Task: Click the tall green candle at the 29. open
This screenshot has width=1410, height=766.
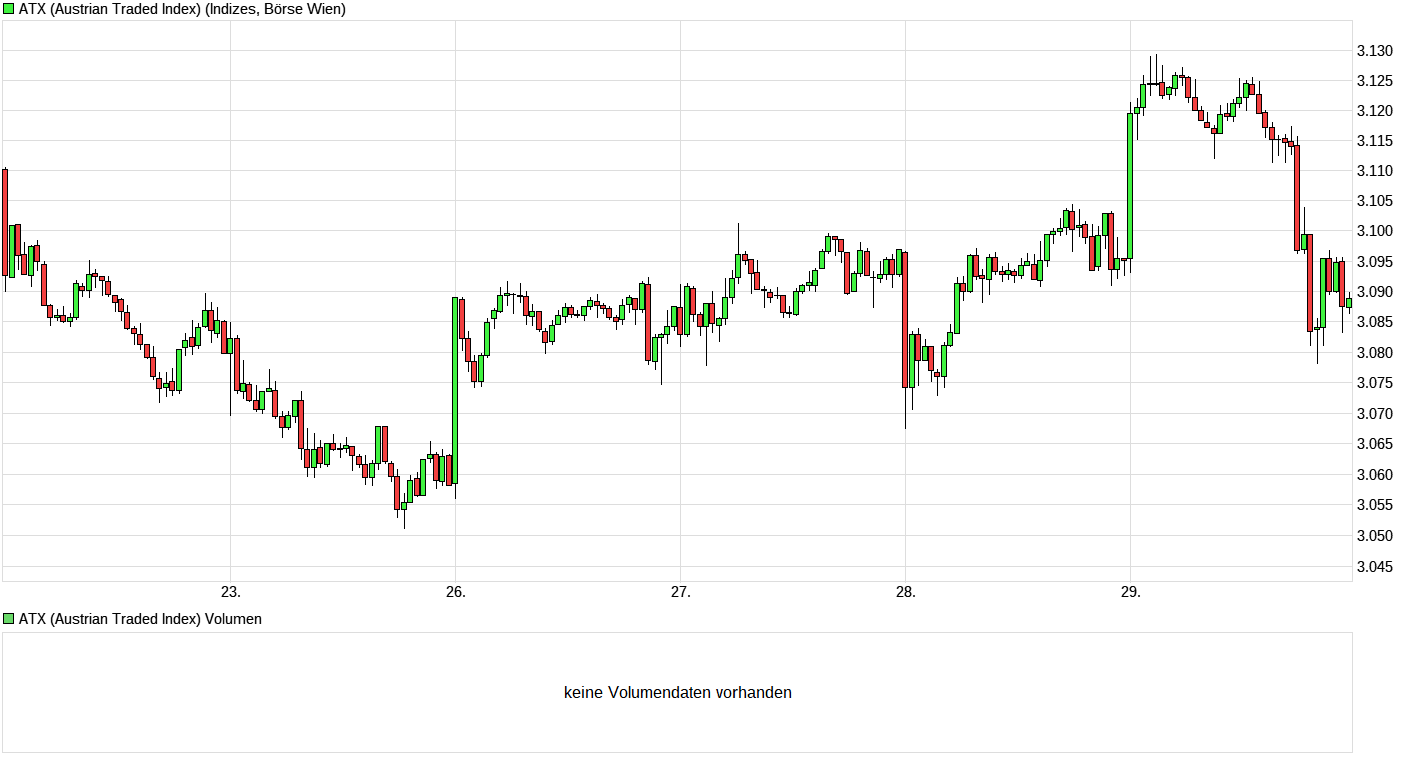Action: click(1130, 186)
